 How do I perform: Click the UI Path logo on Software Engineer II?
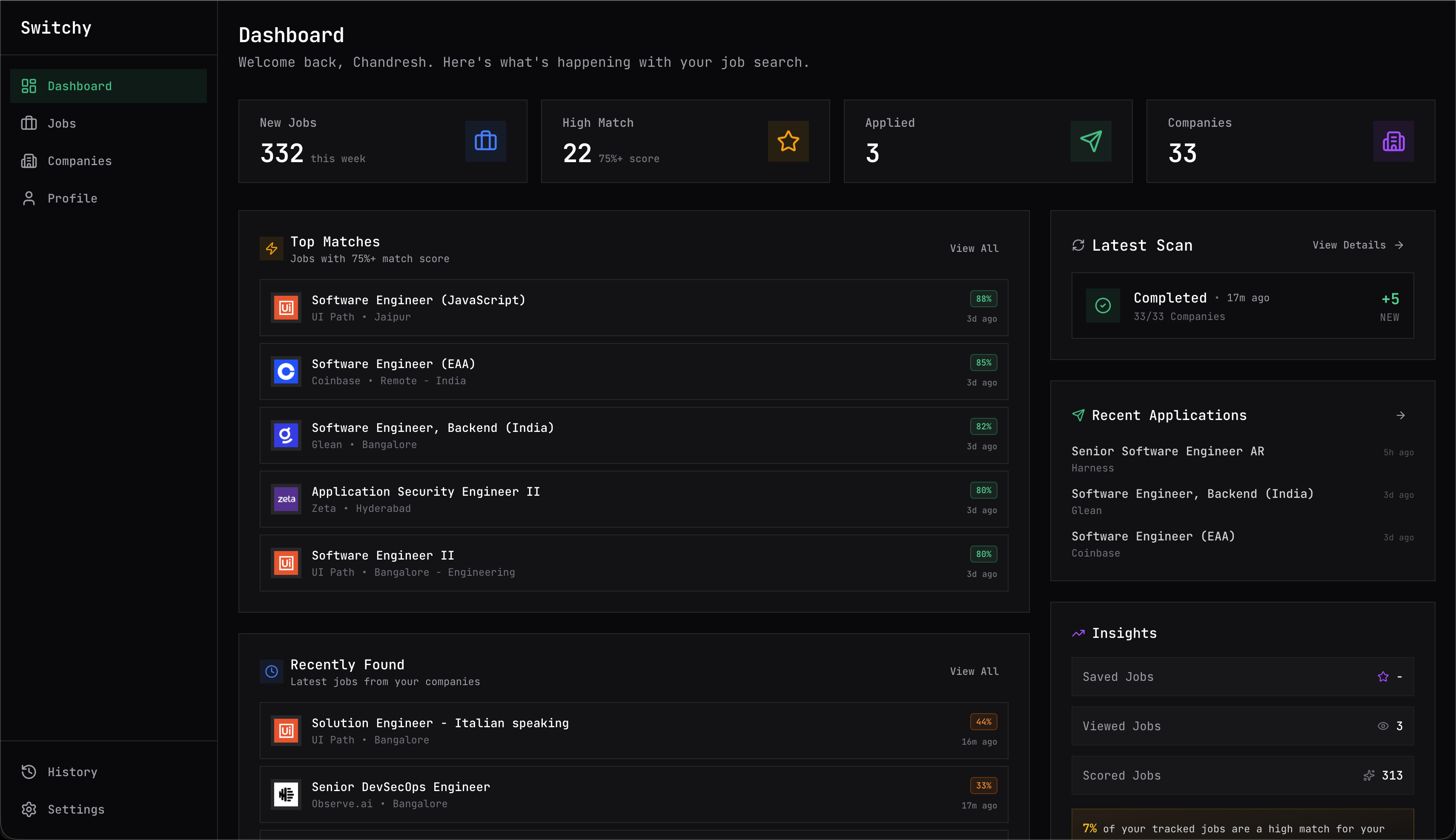coord(285,563)
